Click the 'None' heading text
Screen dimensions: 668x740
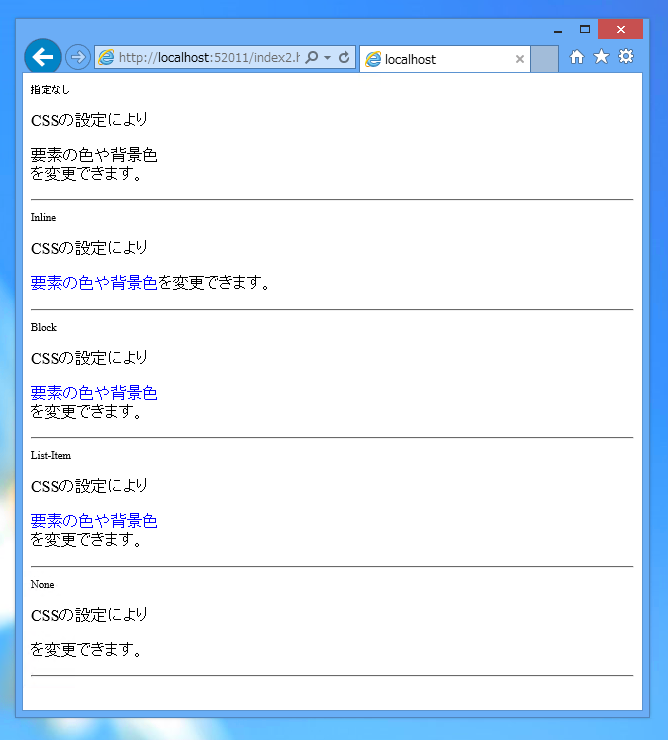pos(42,584)
